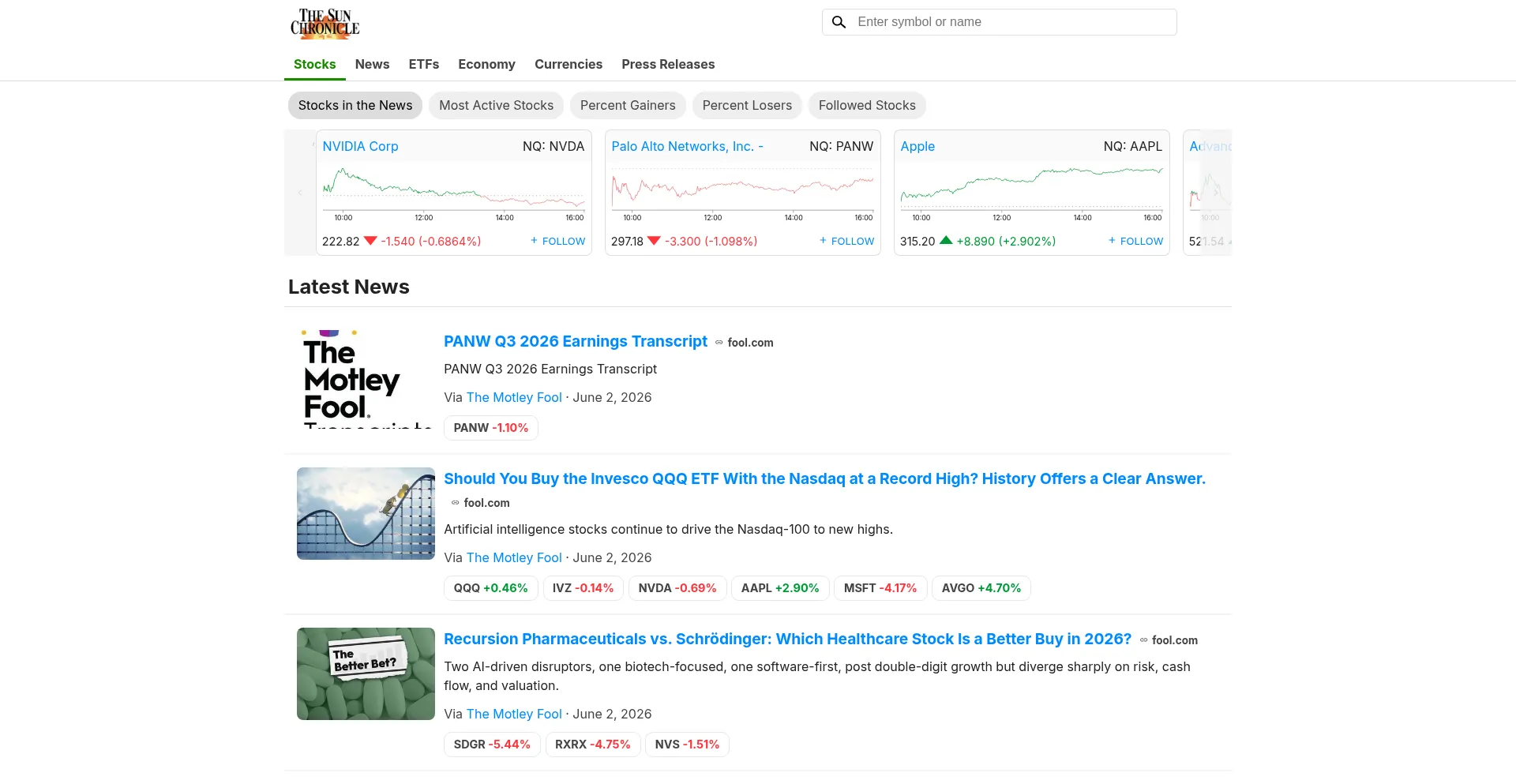Select the AAPL +2.90% ticker tag

[x=780, y=588]
